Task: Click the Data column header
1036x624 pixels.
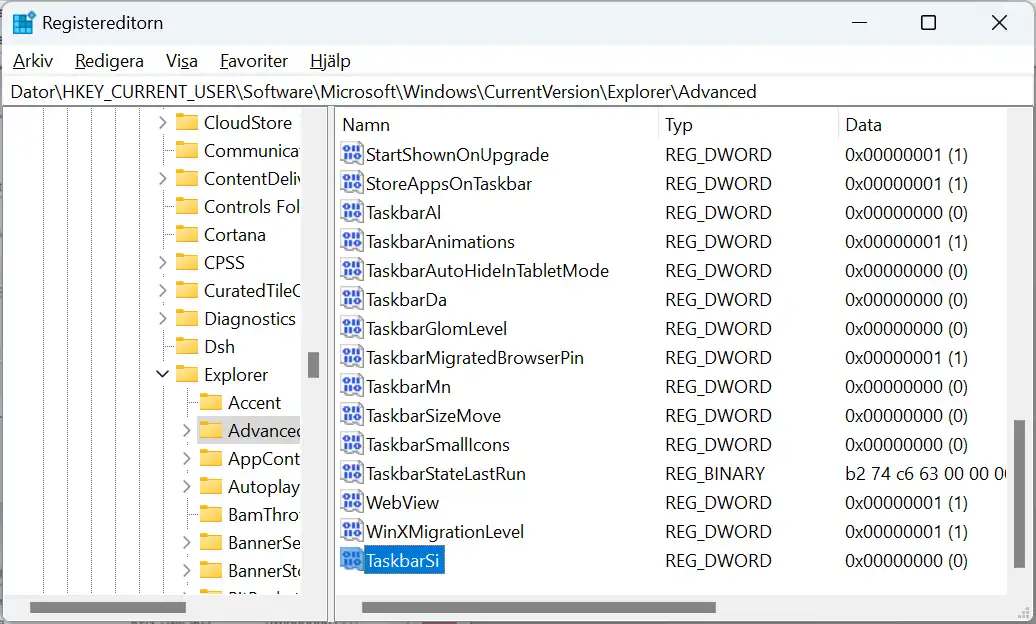Action: 922,124
